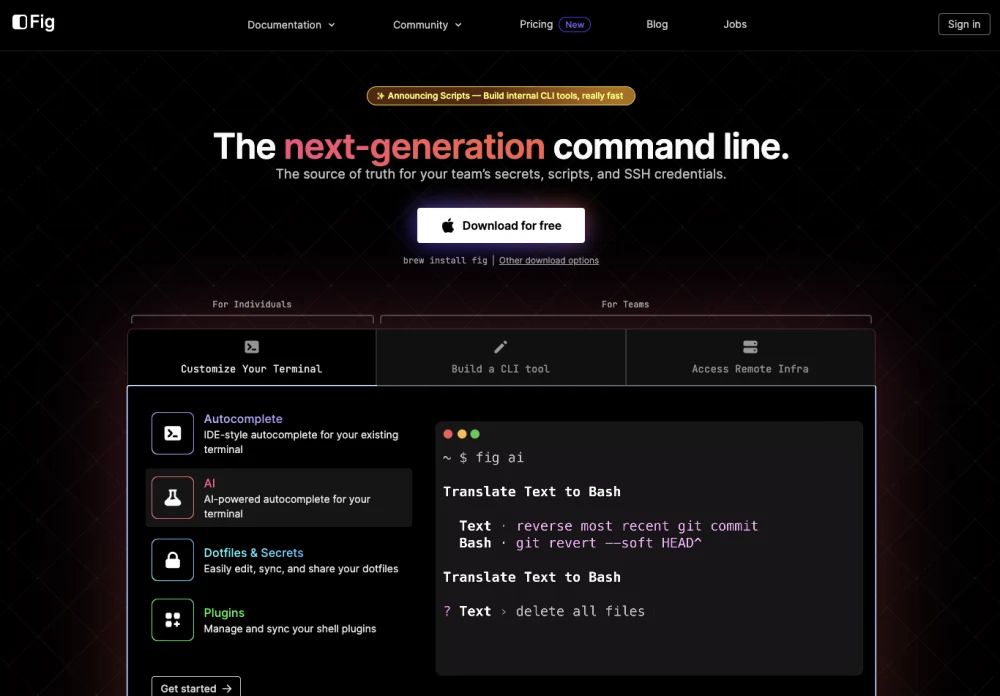1000x696 pixels.
Task: Click the For Teams label
Action: pyautogui.click(x=625, y=304)
